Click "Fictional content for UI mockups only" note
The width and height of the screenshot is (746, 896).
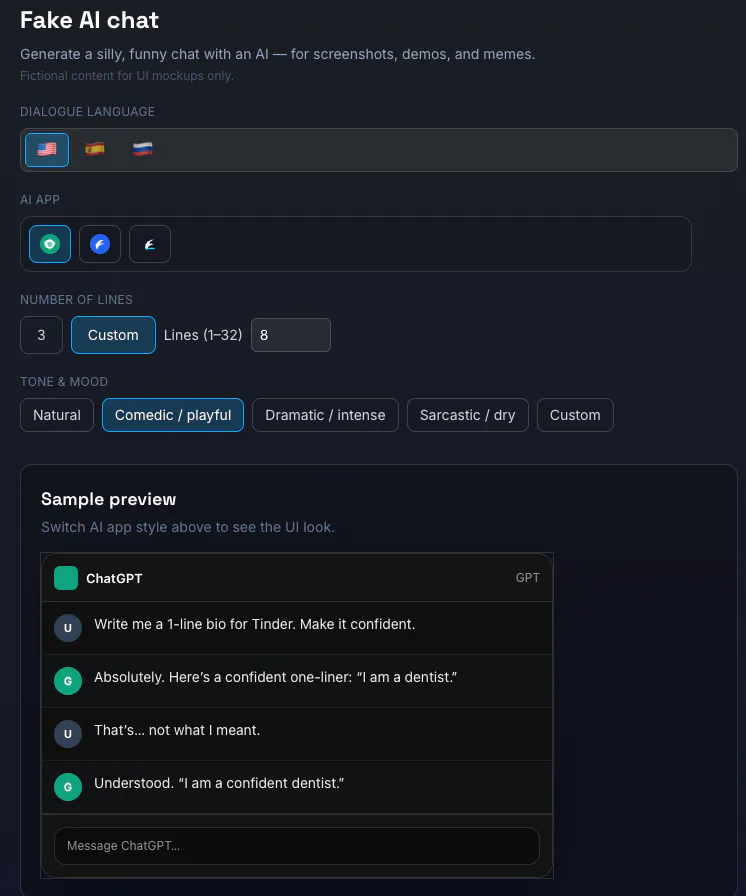point(127,75)
